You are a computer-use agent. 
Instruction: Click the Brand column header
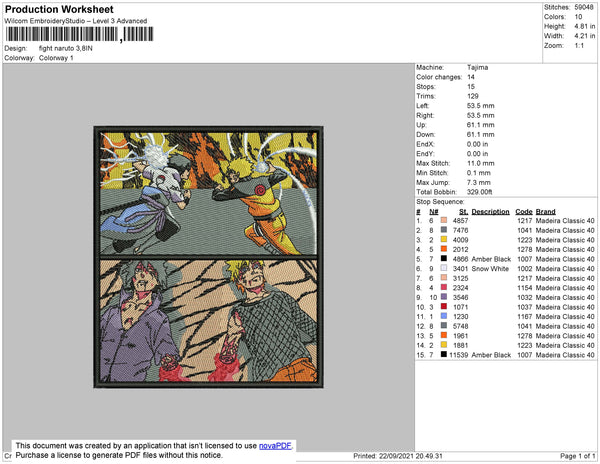click(545, 212)
